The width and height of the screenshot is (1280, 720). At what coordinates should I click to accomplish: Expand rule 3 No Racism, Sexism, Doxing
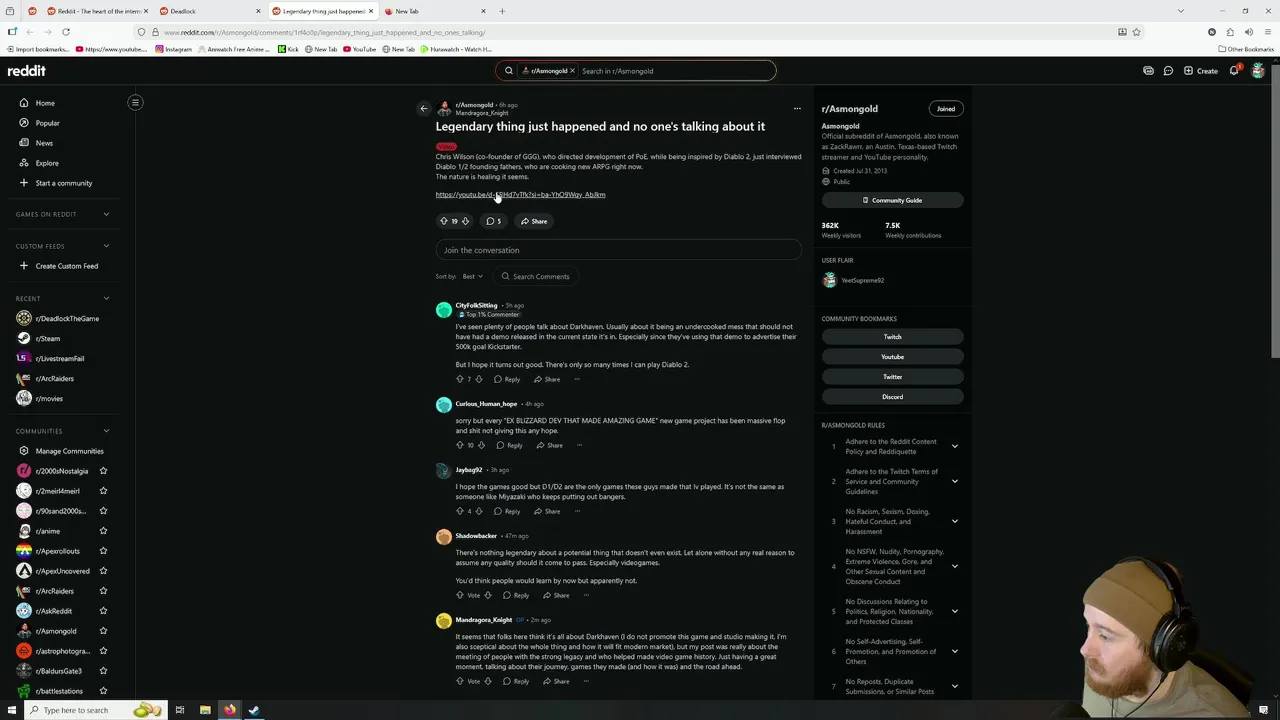[x=954, y=521]
